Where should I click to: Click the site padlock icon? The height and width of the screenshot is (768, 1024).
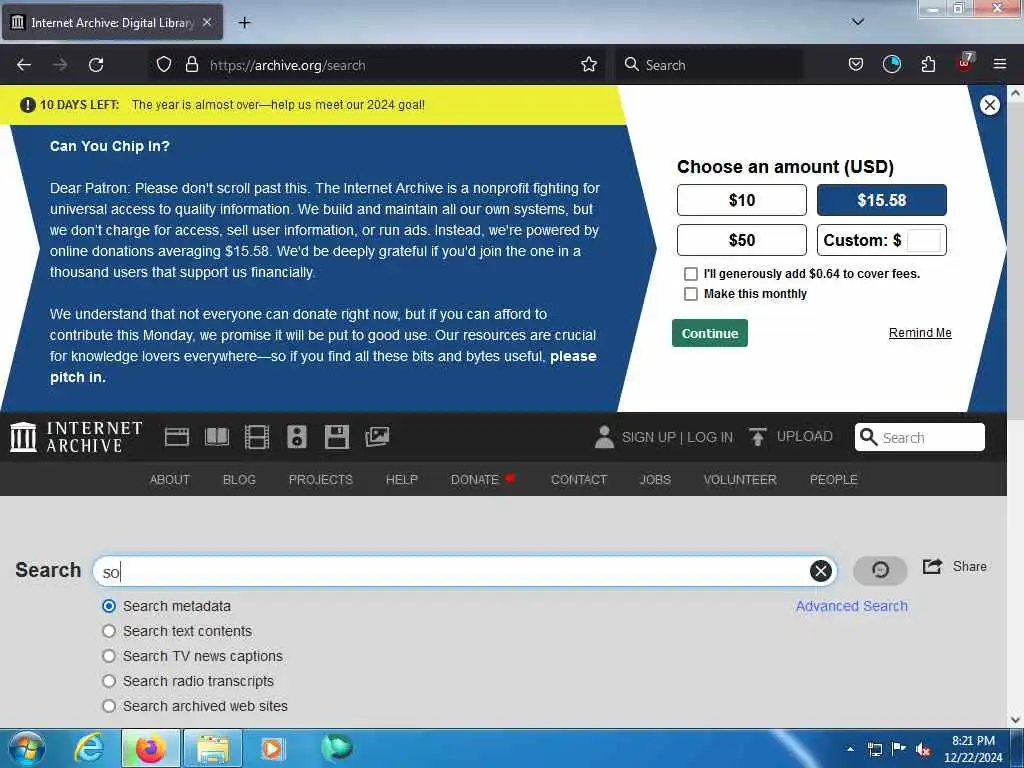[x=191, y=65]
